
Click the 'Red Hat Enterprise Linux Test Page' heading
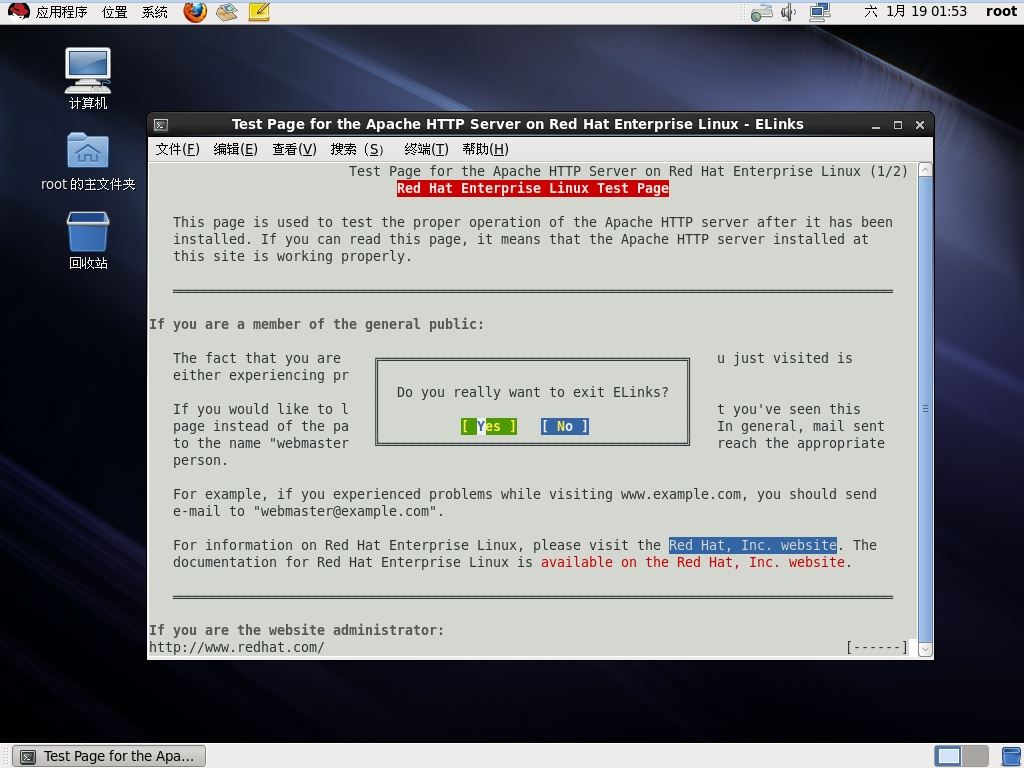click(x=533, y=189)
